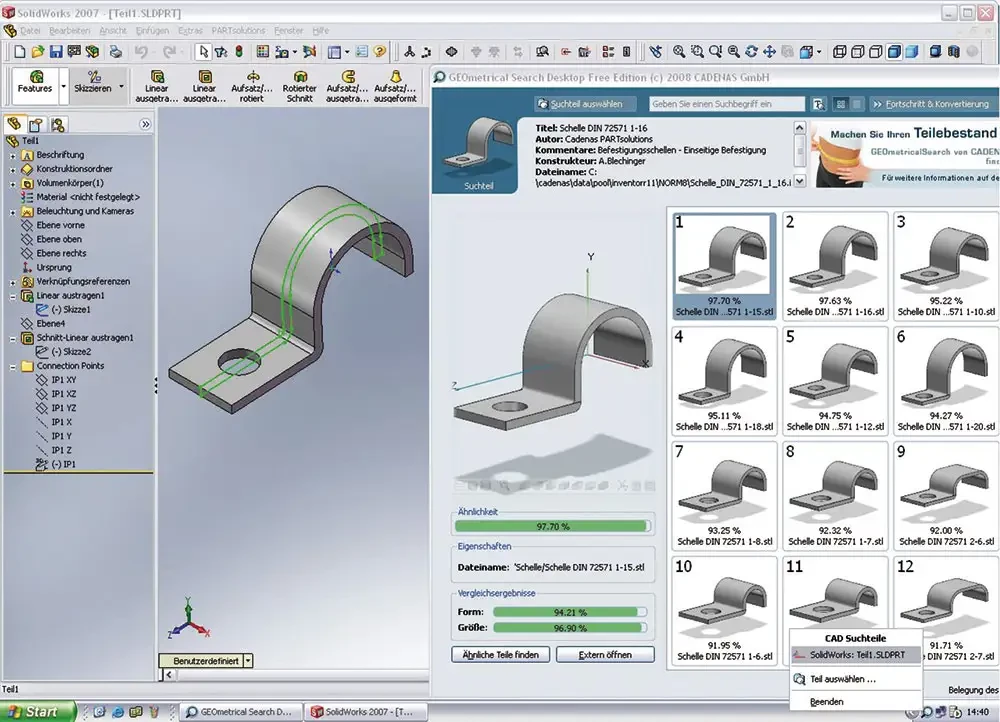Select Shaded with edges display style
Image resolution: width=1000 pixels, height=722 pixels.
(x=894, y=52)
